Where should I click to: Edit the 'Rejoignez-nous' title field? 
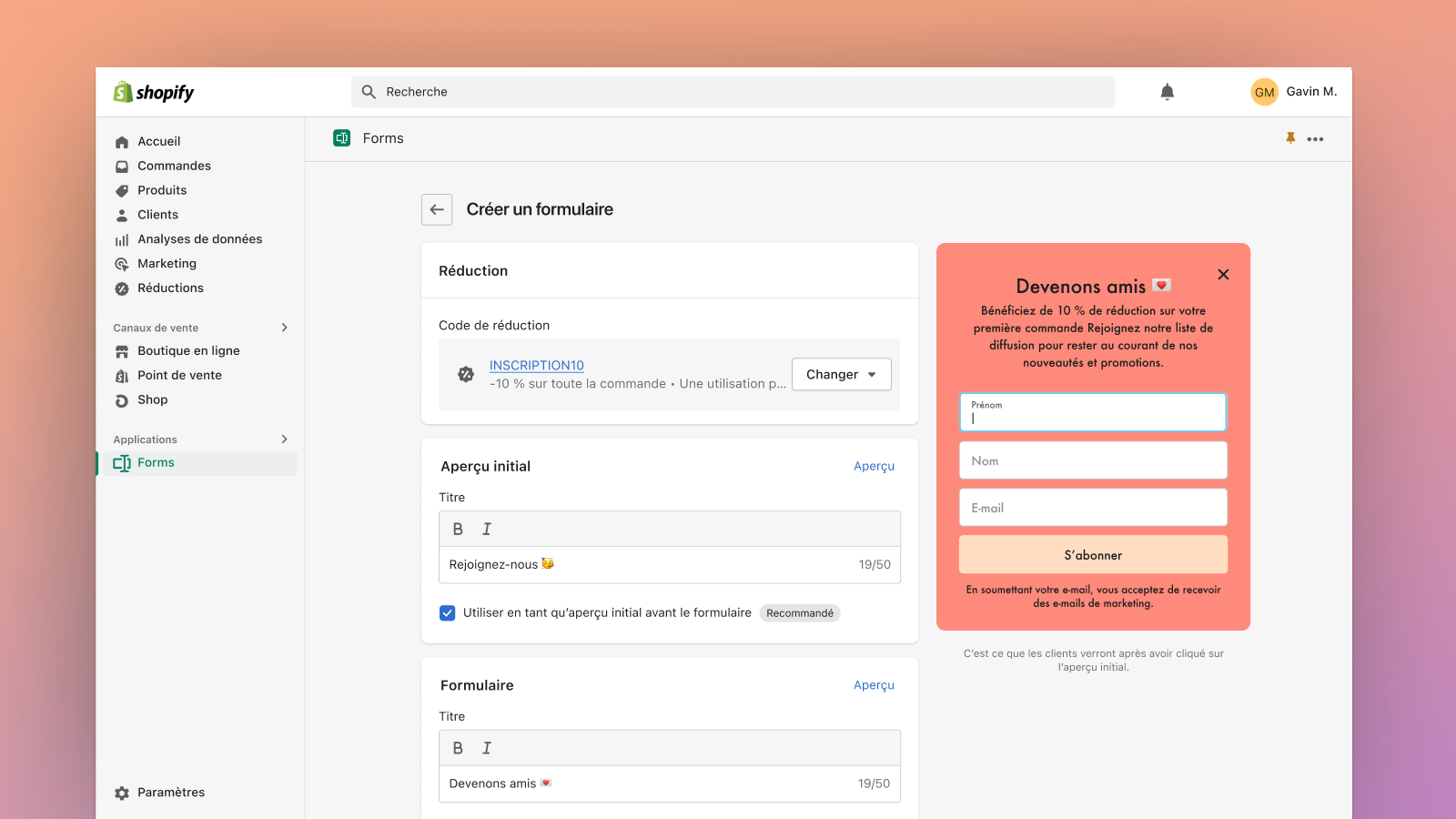click(x=670, y=565)
